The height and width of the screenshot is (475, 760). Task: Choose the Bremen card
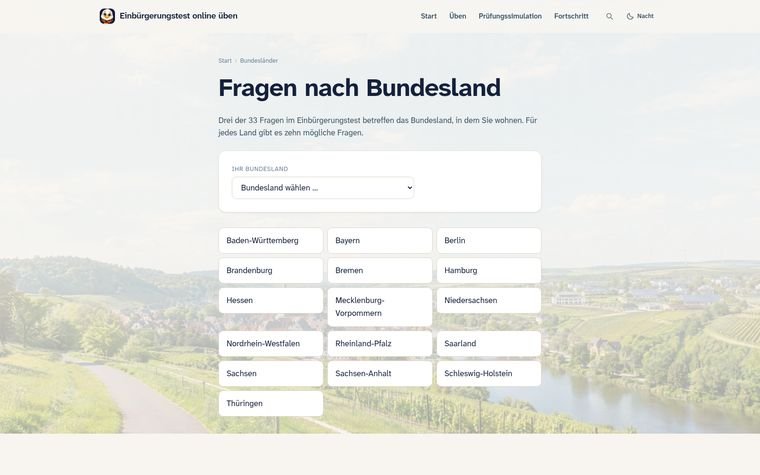click(380, 270)
